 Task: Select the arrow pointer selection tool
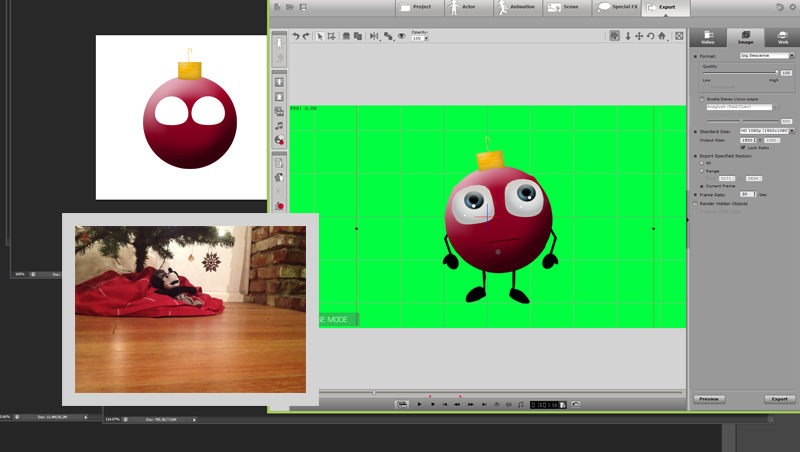point(320,36)
